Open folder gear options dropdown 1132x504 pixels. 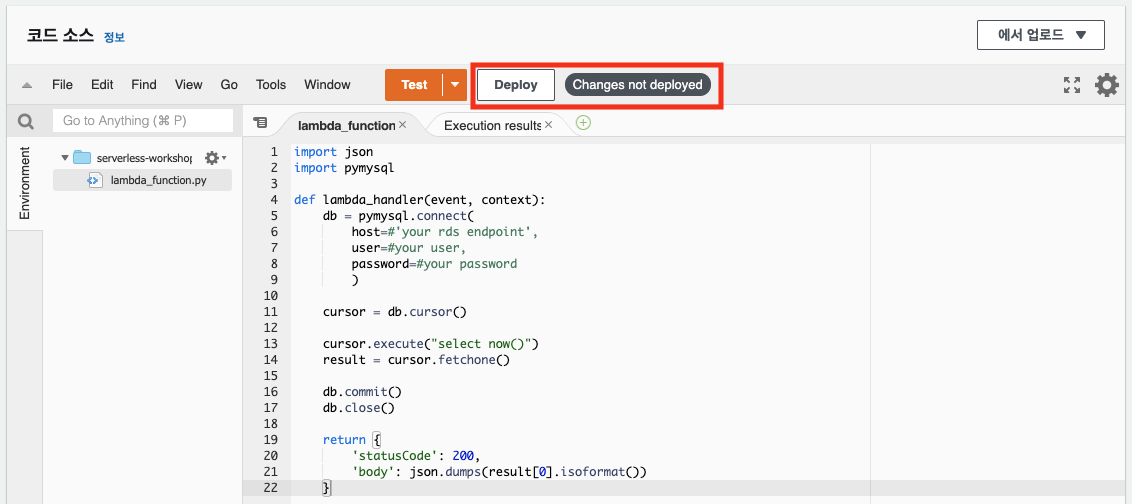click(x=215, y=157)
